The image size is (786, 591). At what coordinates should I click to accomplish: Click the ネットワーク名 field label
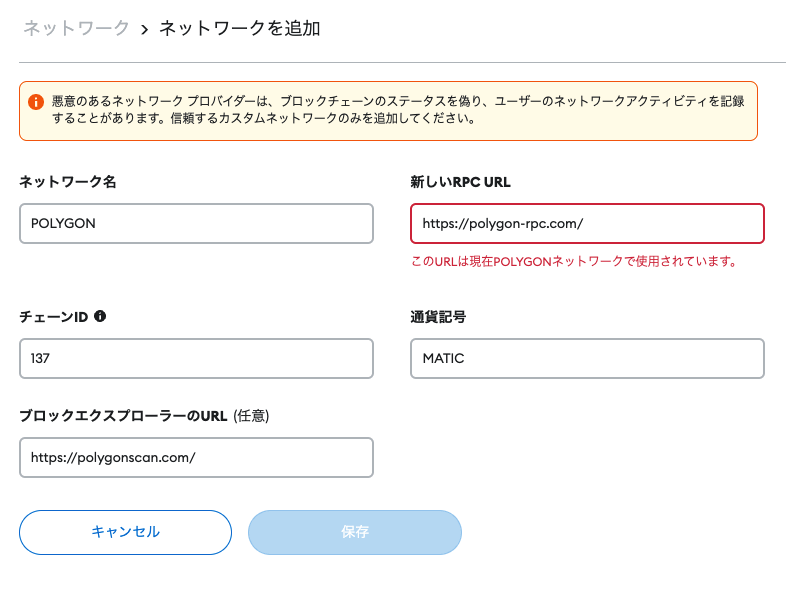pyautogui.click(x=68, y=182)
